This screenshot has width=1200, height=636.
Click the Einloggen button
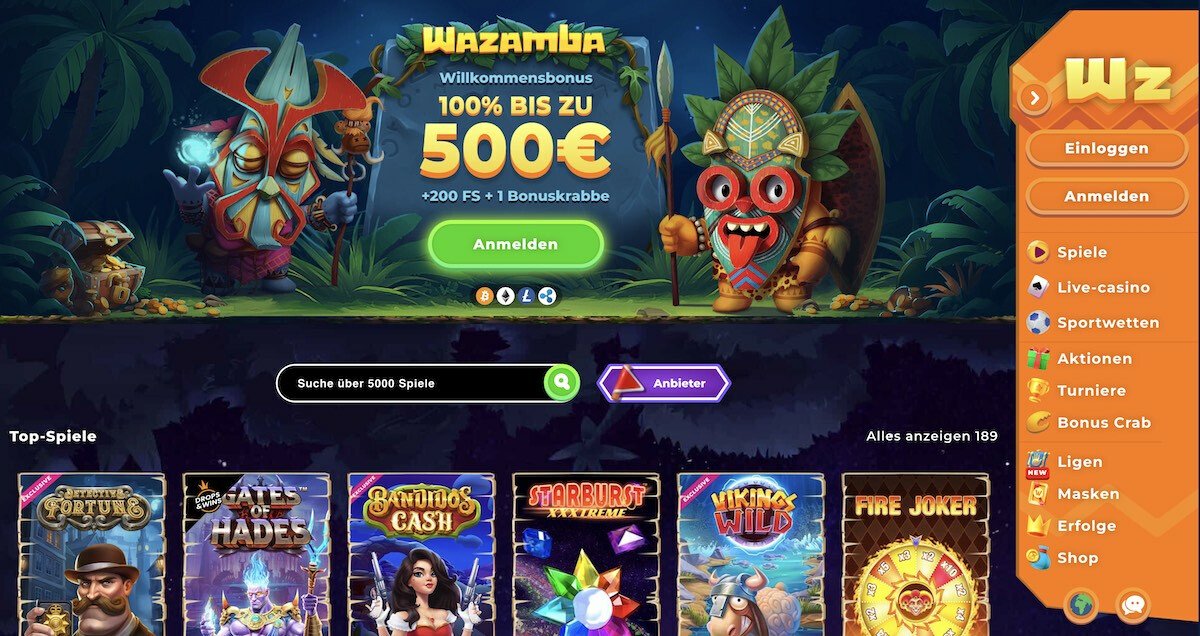1106,148
